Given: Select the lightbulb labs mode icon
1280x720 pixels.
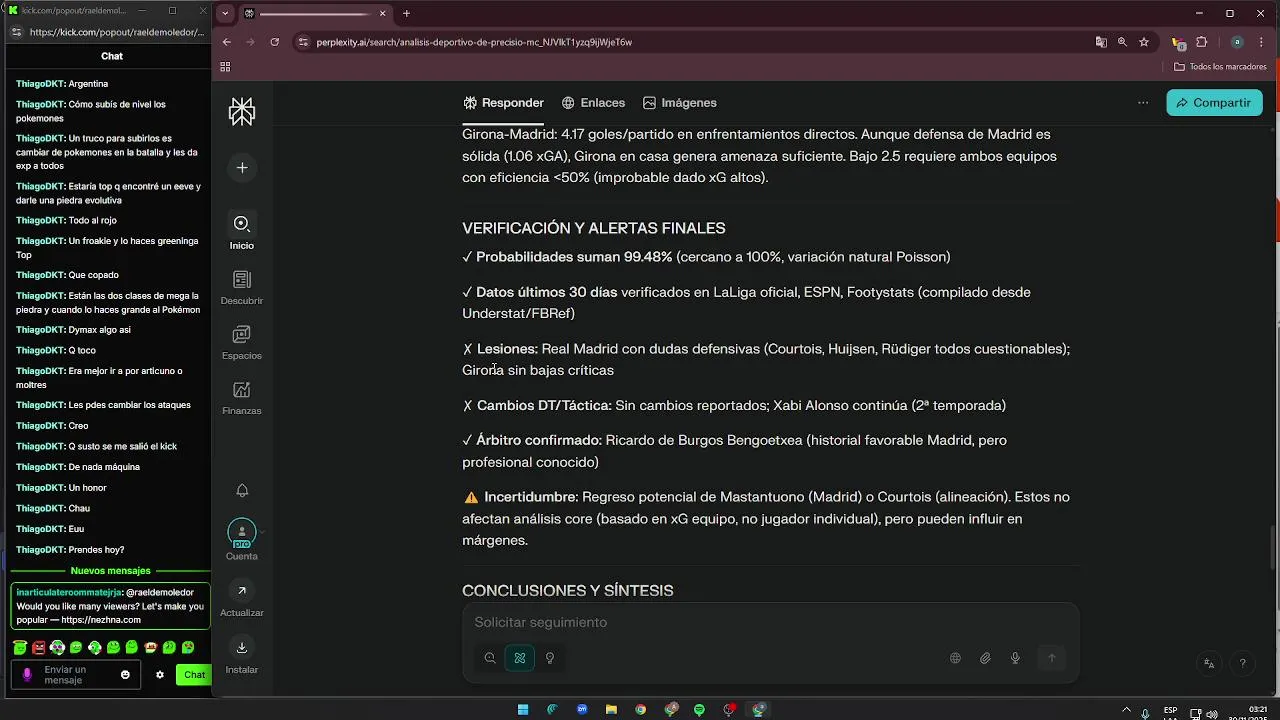Looking at the screenshot, I should pos(549,658).
